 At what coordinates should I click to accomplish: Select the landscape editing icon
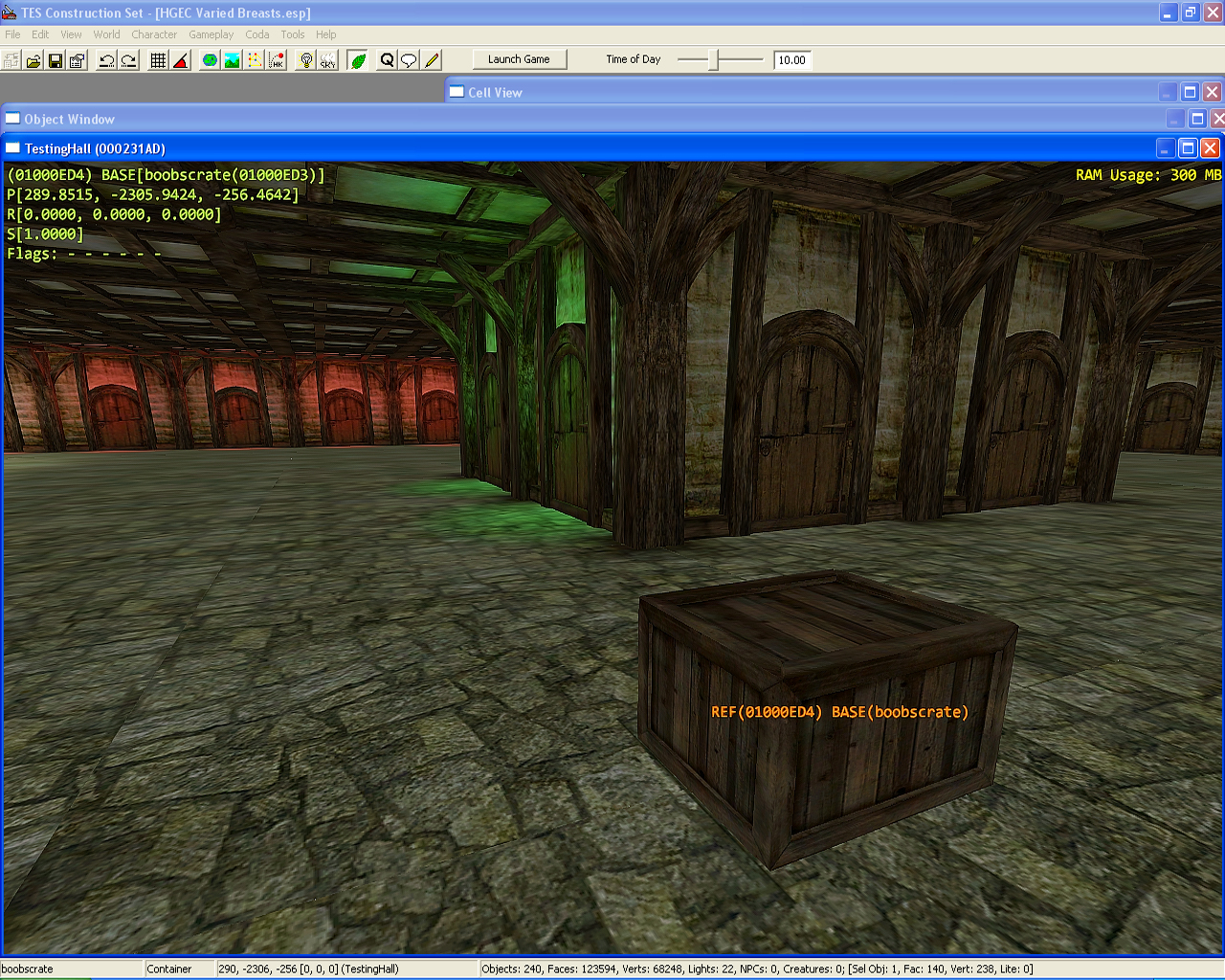[x=232, y=60]
